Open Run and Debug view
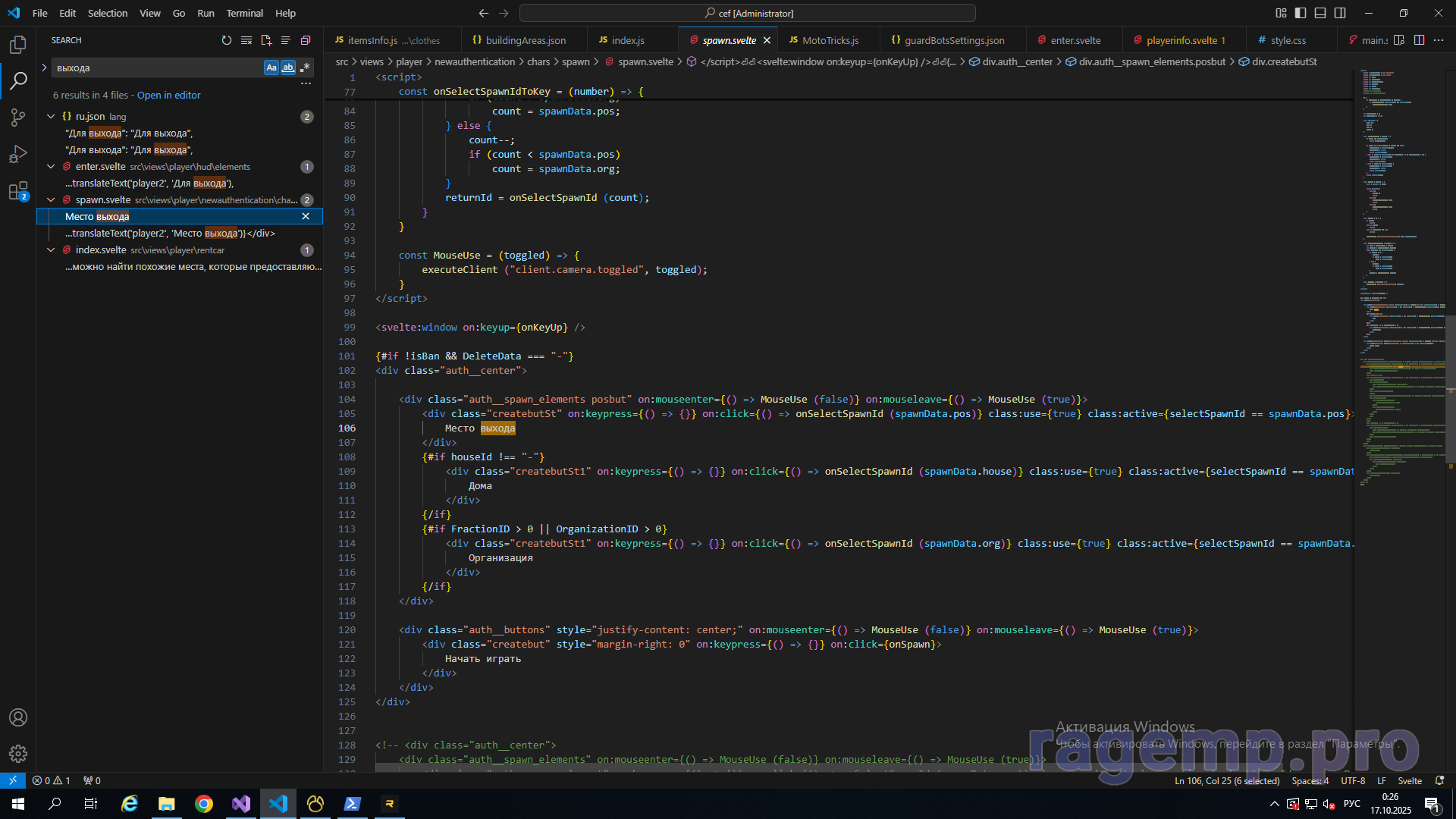 coord(18,154)
